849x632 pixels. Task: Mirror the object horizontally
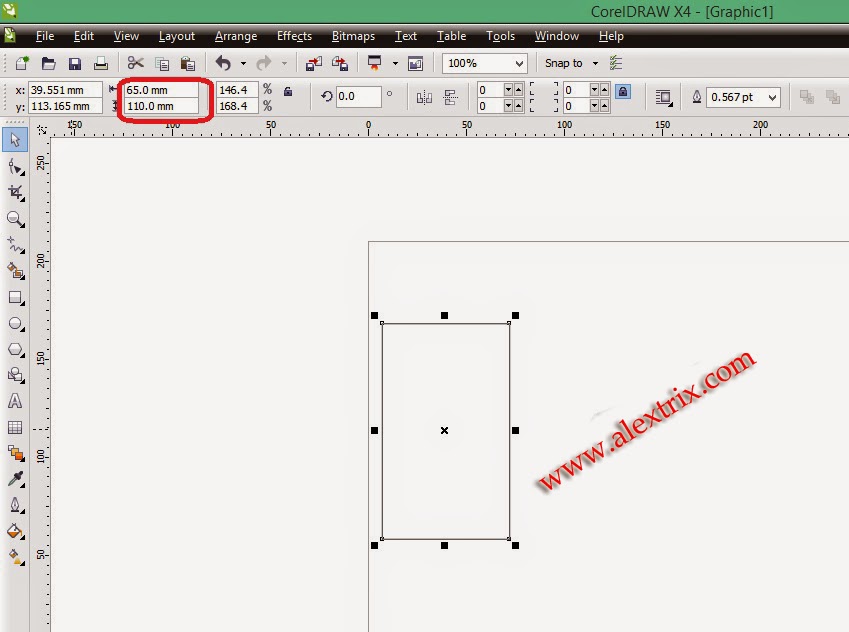pyautogui.click(x=424, y=97)
